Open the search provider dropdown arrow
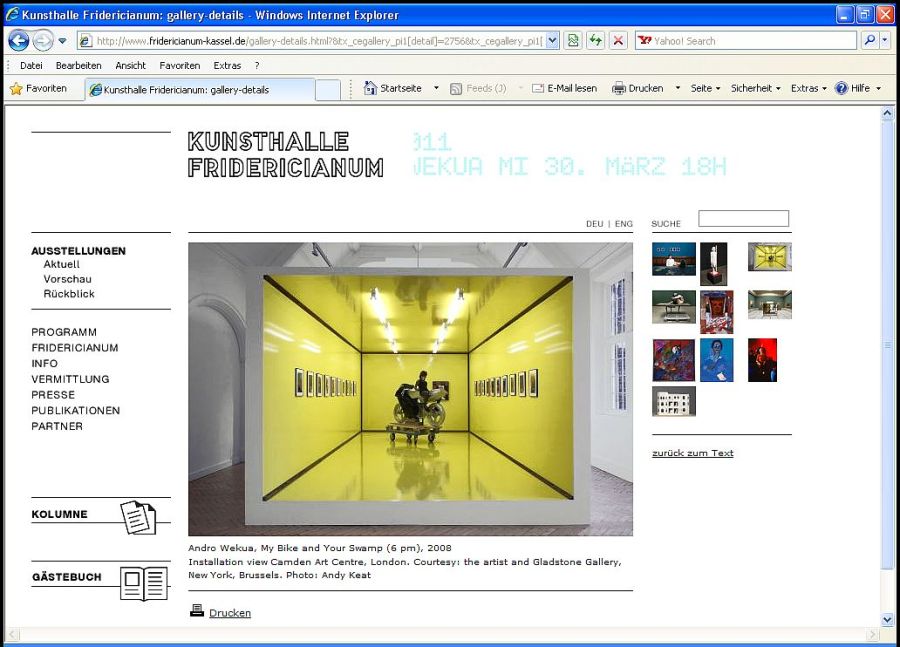The image size is (900, 647). 885,41
